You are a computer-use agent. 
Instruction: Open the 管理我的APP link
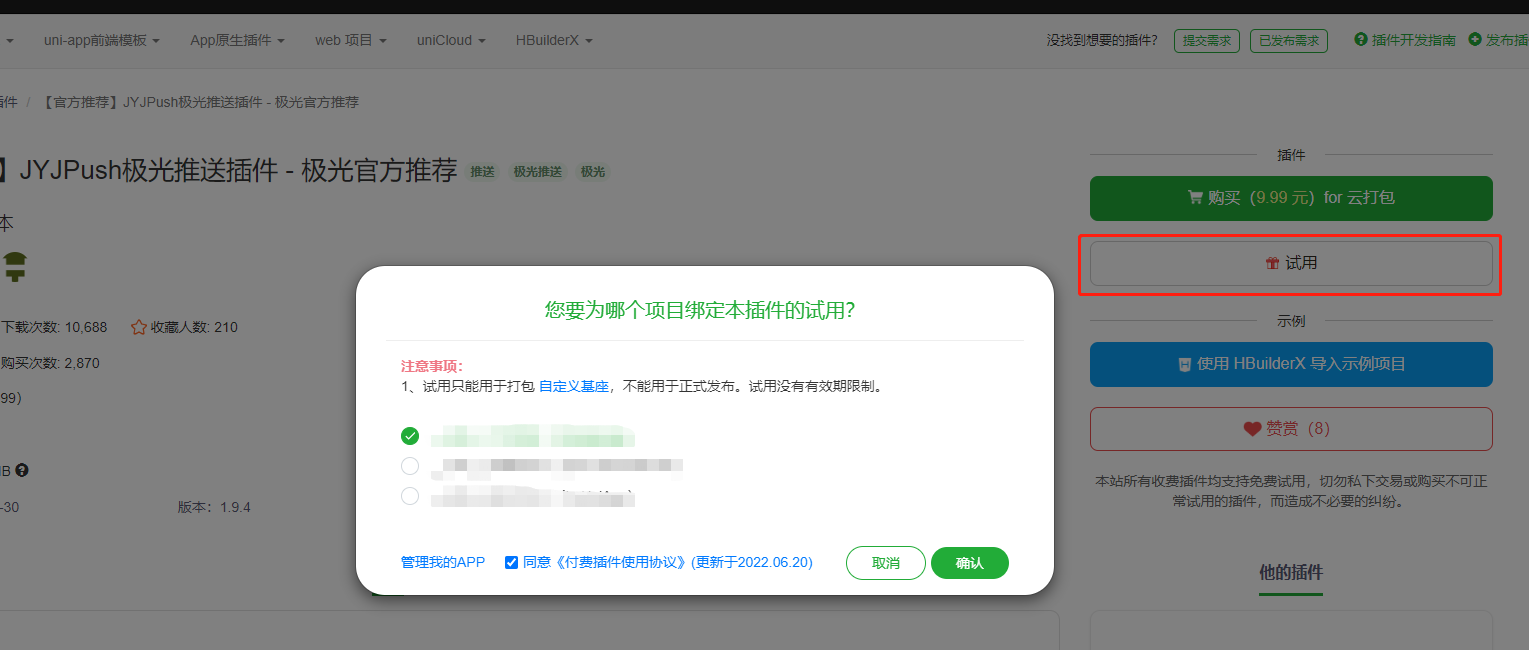tap(443, 563)
